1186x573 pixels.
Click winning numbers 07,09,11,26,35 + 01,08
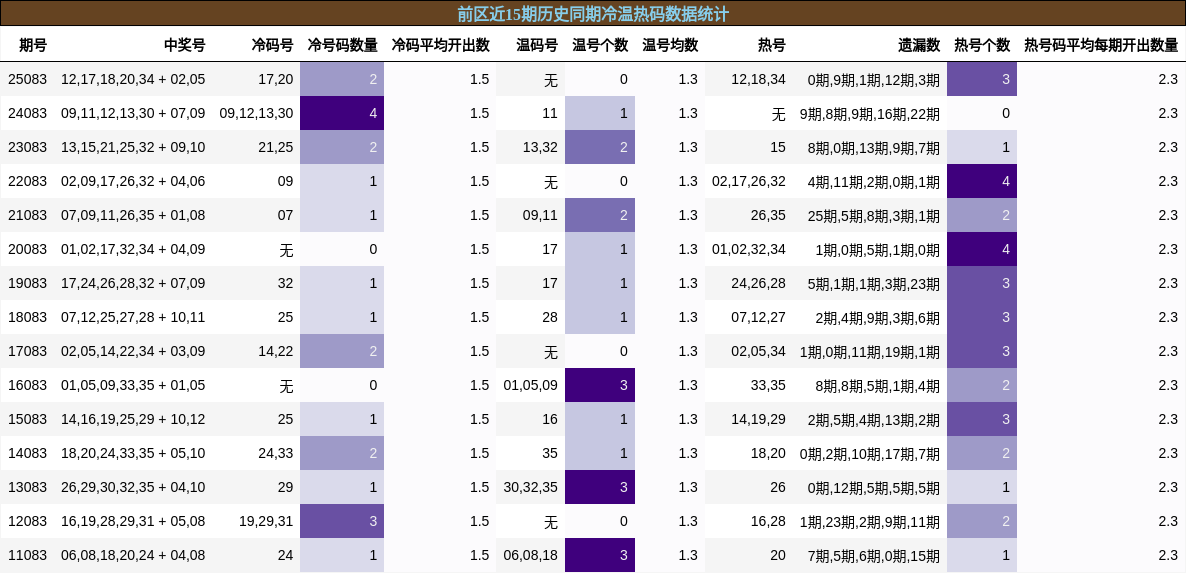click(x=133, y=215)
